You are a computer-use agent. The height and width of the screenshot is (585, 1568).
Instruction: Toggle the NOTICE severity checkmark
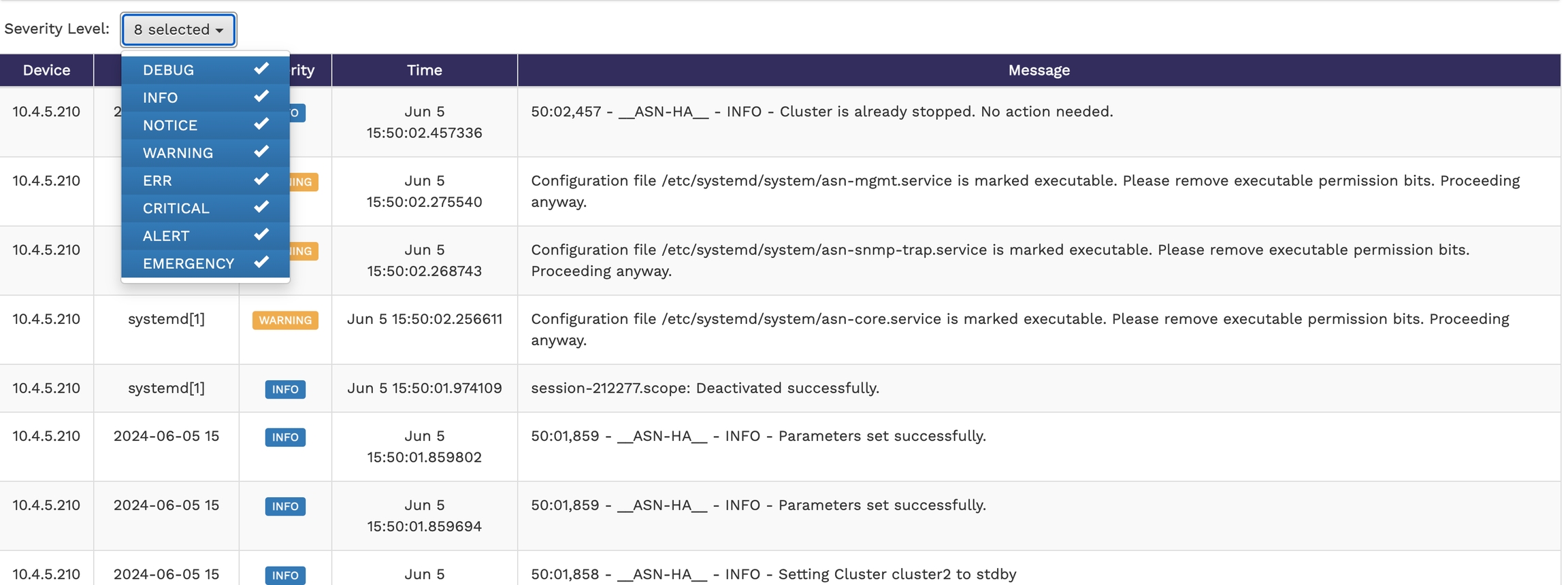click(204, 125)
